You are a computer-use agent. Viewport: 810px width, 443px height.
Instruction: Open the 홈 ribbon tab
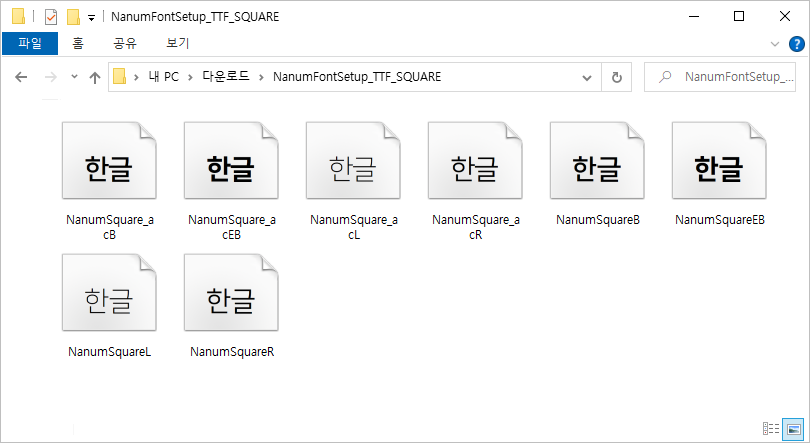point(78,43)
